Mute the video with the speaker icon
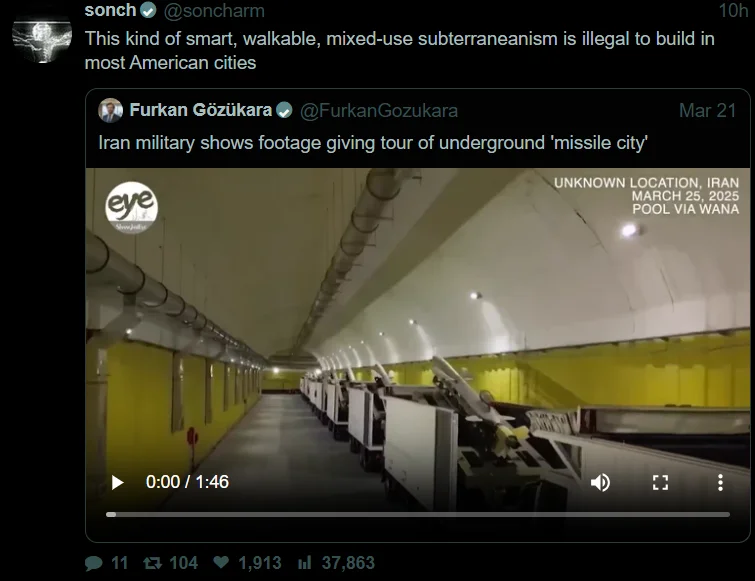 pos(600,482)
